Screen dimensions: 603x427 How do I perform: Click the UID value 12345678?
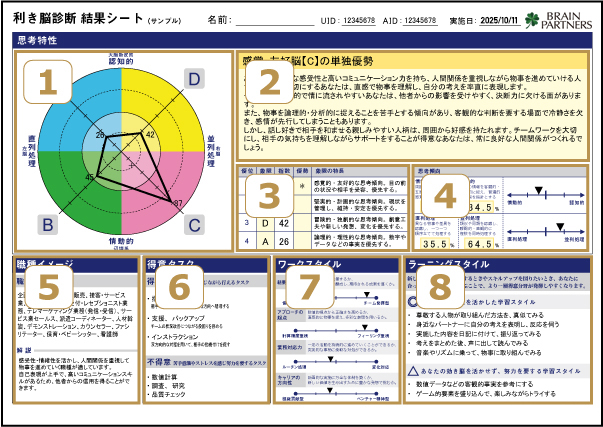click(359, 20)
